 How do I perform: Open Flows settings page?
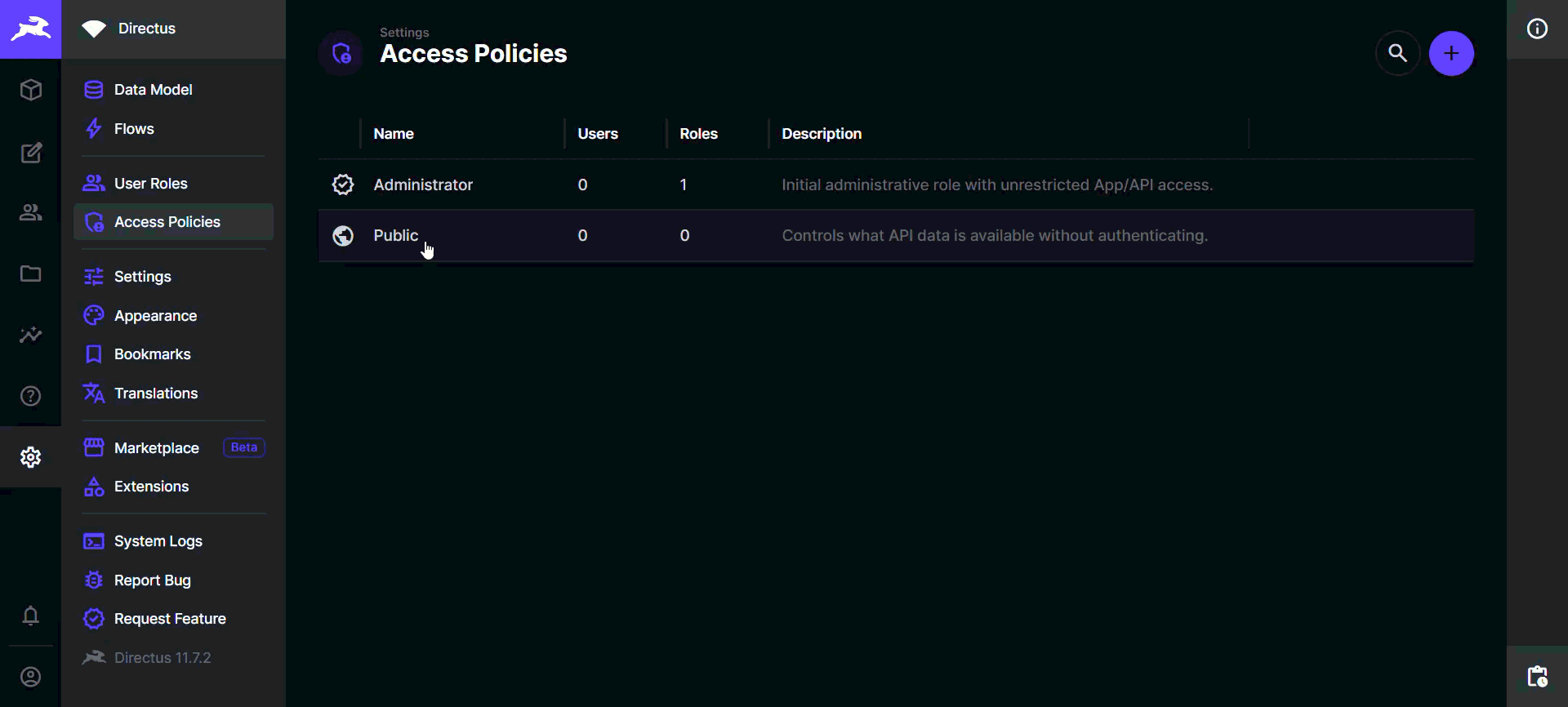point(173,129)
